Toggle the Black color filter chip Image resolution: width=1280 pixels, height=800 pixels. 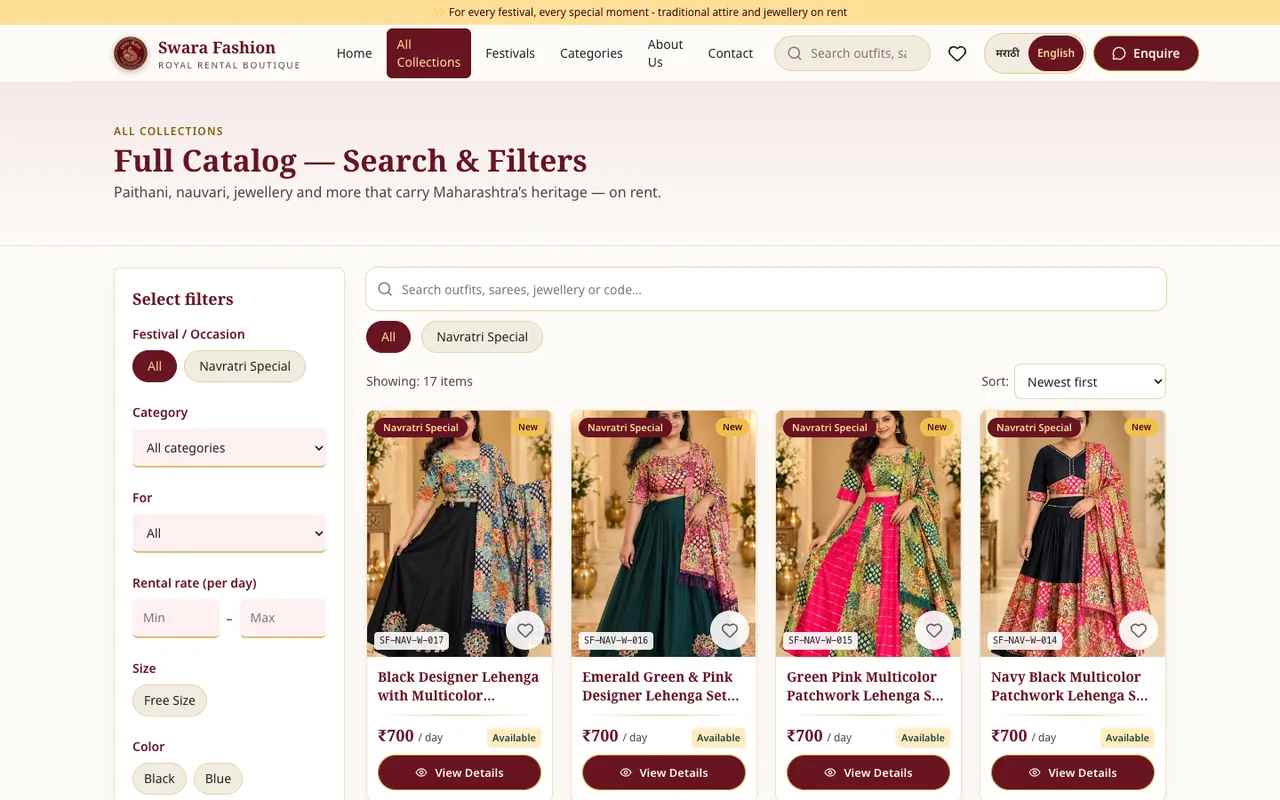[x=159, y=778]
